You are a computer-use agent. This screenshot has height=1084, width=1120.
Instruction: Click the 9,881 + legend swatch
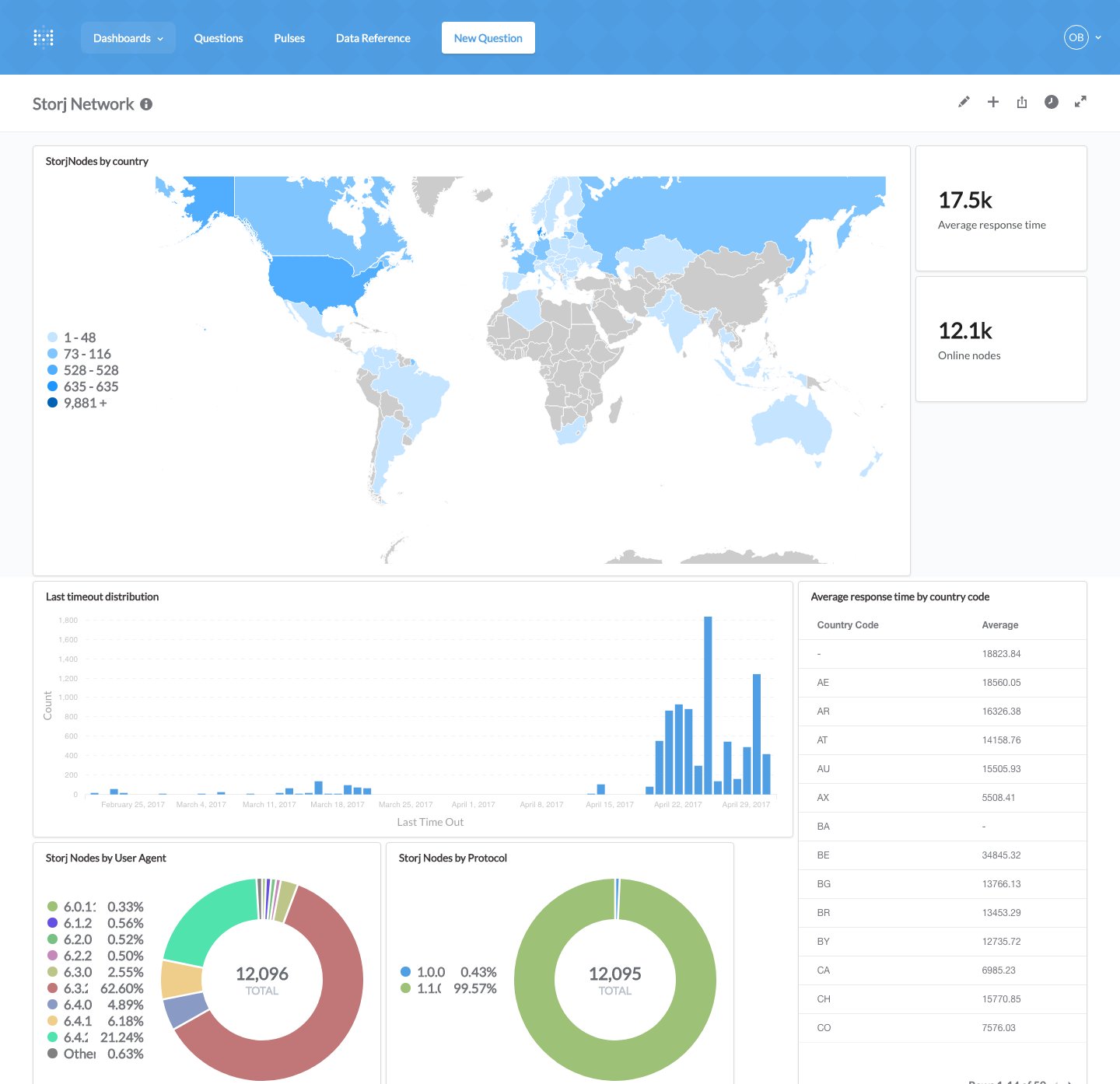[x=53, y=403]
